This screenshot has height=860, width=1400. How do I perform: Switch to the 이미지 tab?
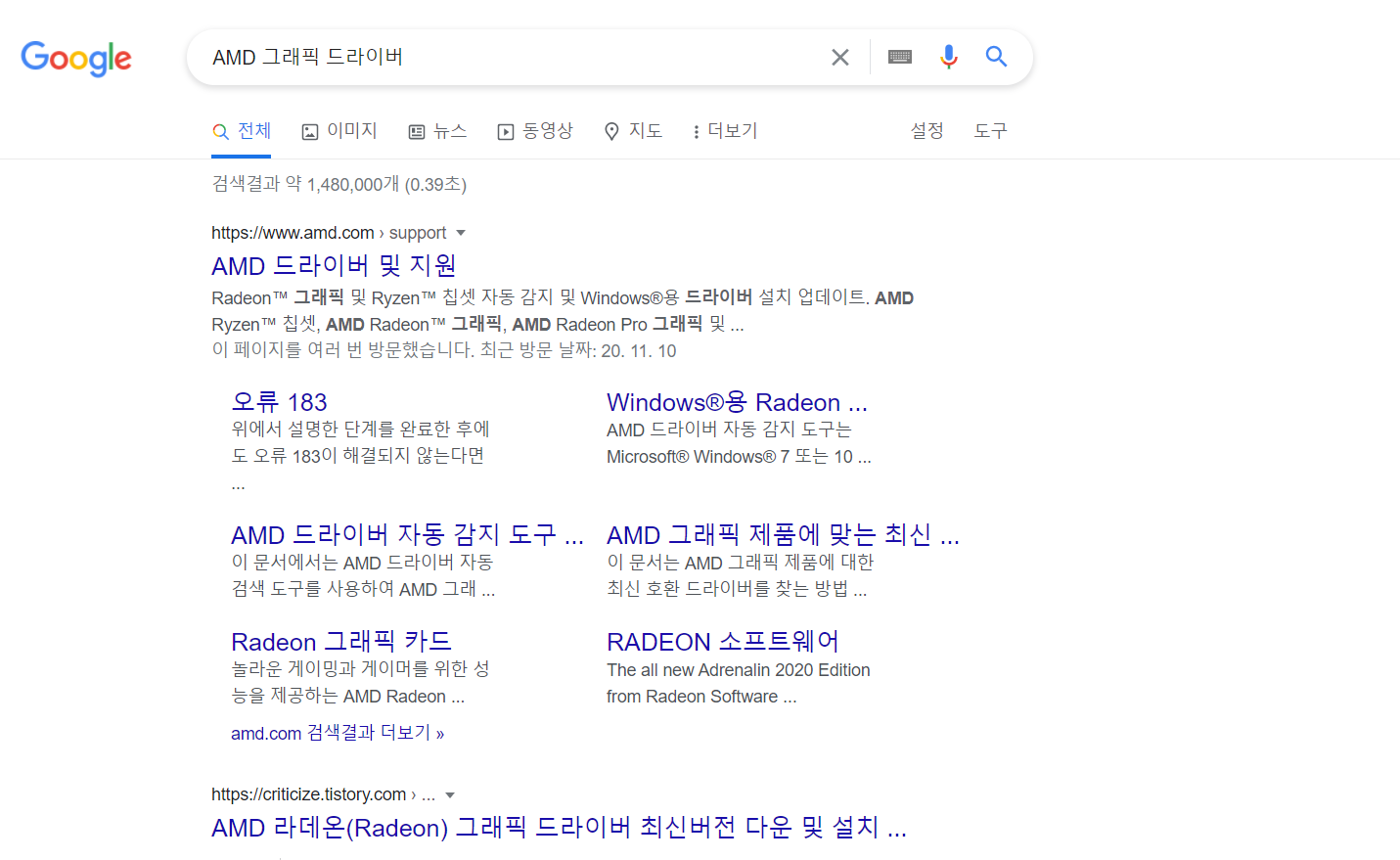(339, 131)
